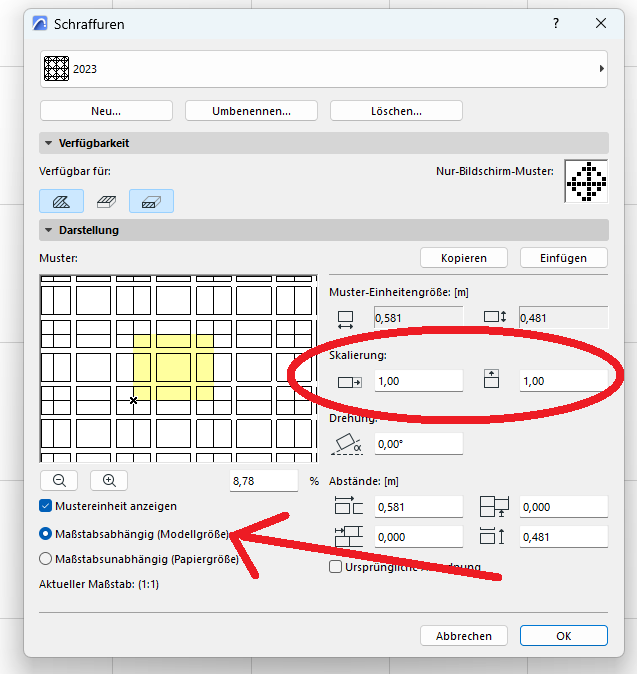Zoom in on the pattern preview

(x=109, y=480)
